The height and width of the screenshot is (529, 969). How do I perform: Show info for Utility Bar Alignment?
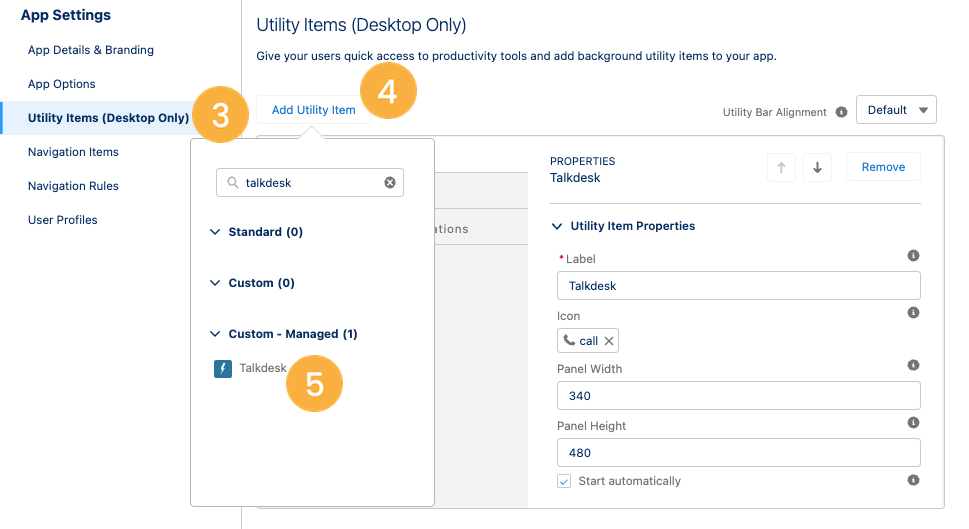pyautogui.click(x=841, y=112)
